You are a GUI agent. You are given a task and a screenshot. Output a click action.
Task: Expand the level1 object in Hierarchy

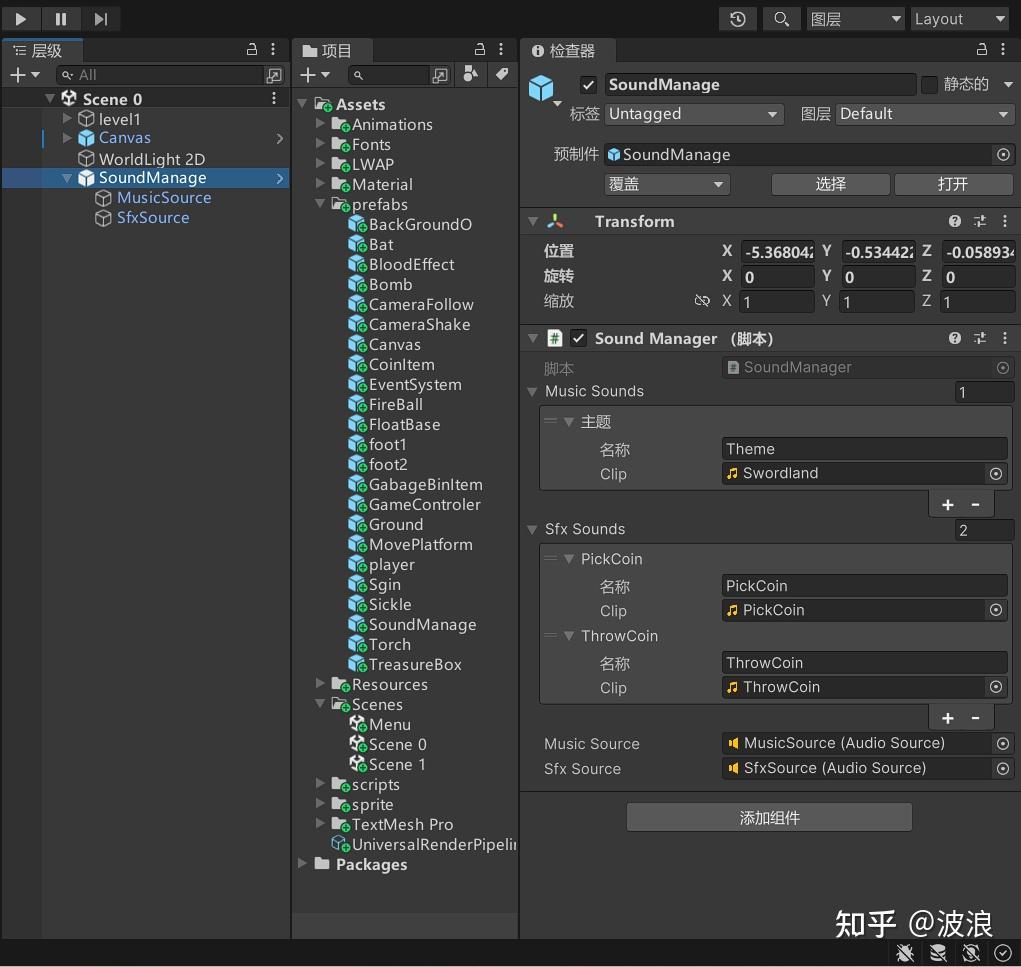click(x=66, y=119)
